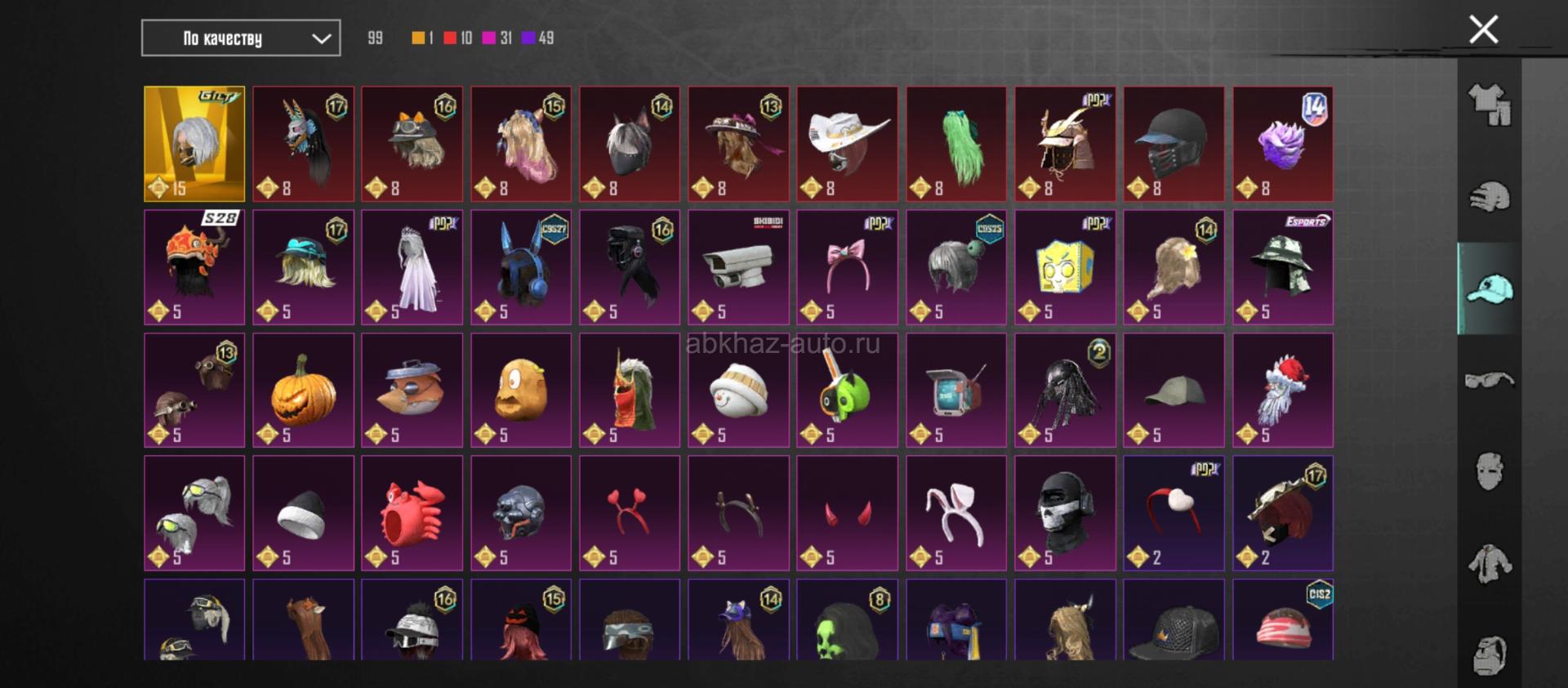Viewport: 1568px width, 688px height.
Task: Choose the red crab hat item
Action: click(x=412, y=513)
